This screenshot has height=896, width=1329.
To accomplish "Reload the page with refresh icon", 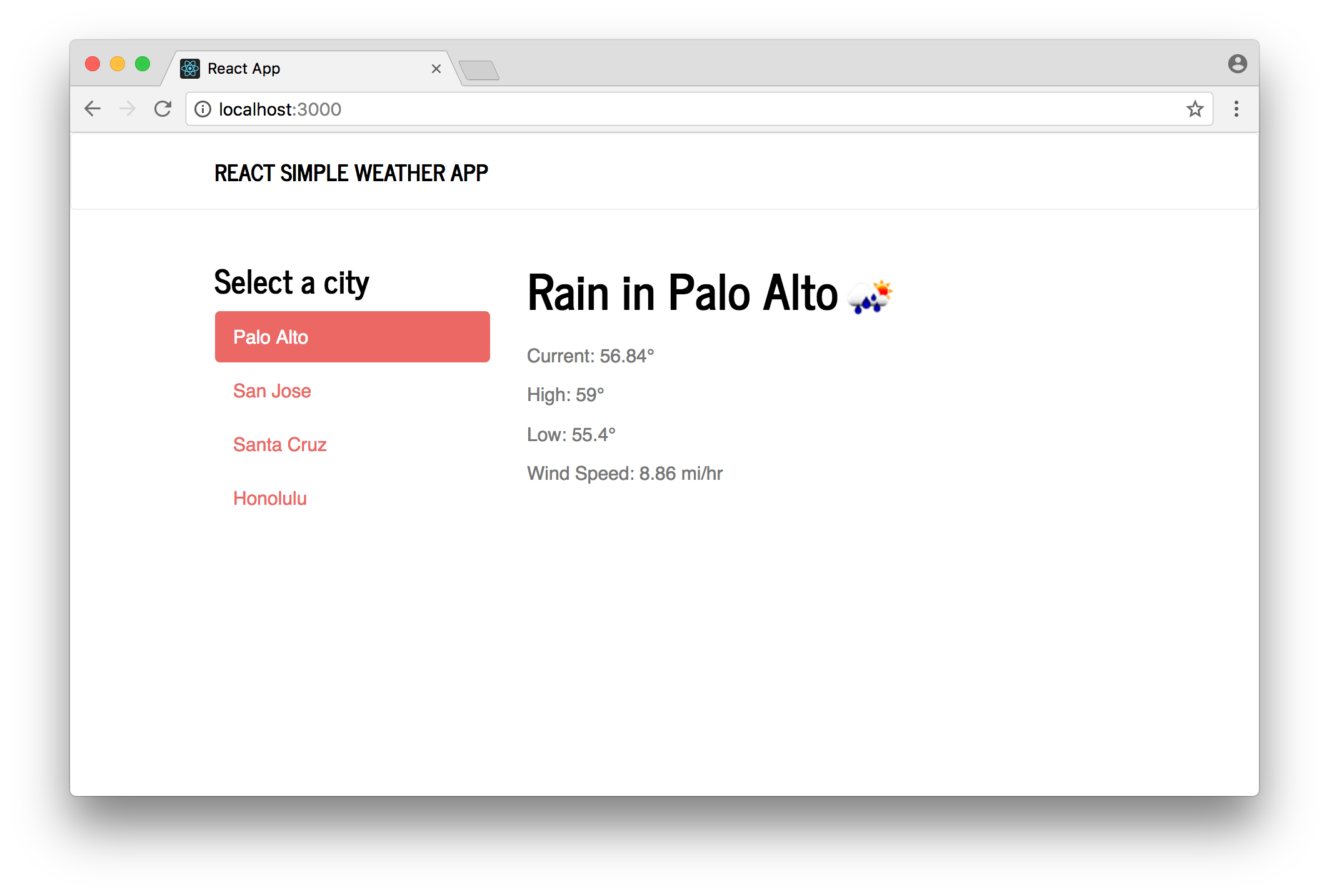I will pos(163,109).
